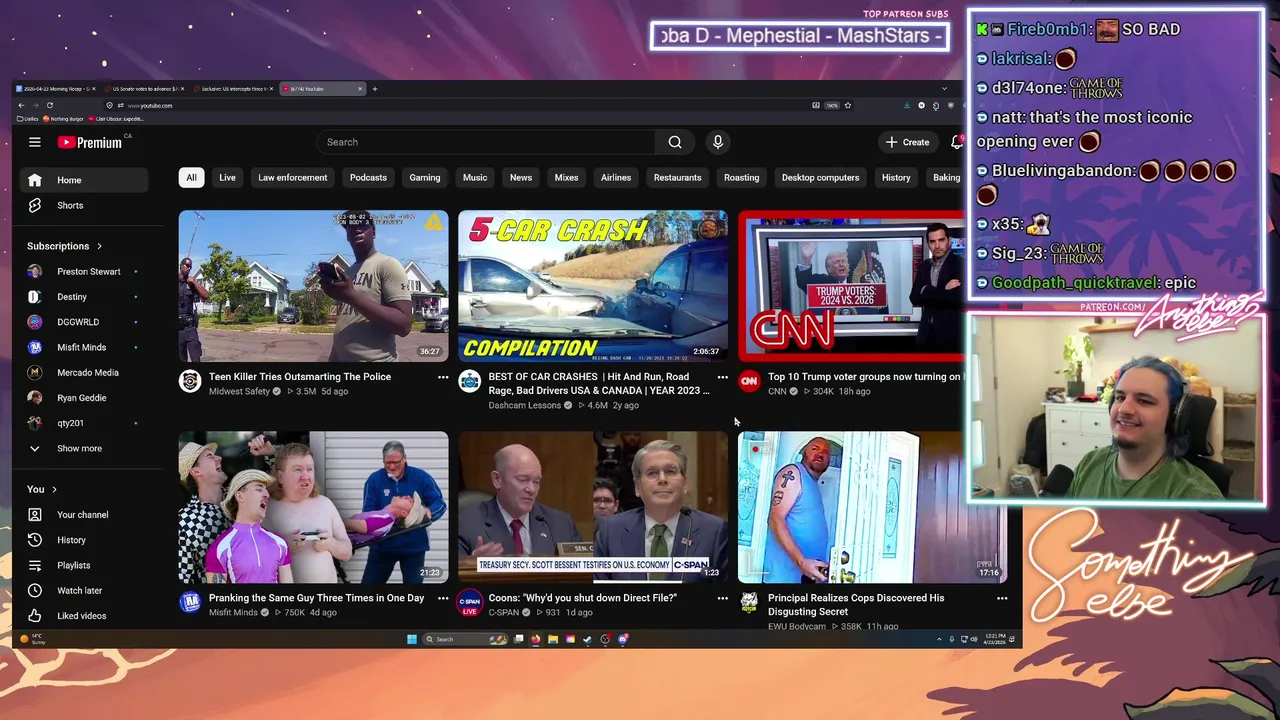Open menu for Principal Realizes Cops video
The width and height of the screenshot is (1280, 720).
tap(1002, 598)
